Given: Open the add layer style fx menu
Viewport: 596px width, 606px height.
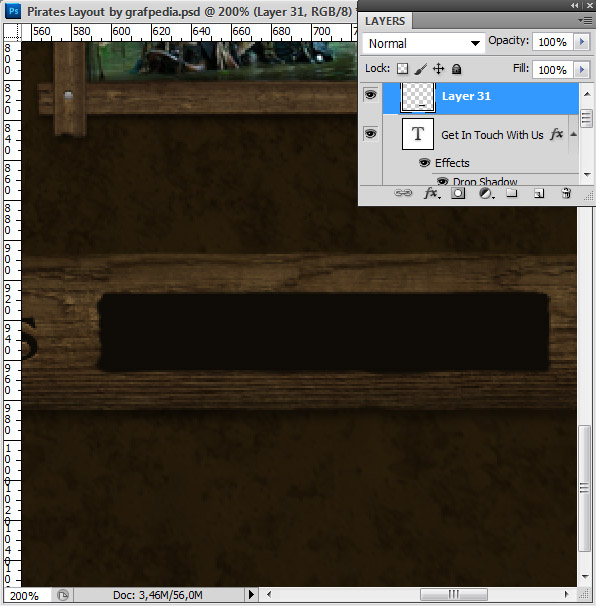Looking at the screenshot, I should point(431,193).
